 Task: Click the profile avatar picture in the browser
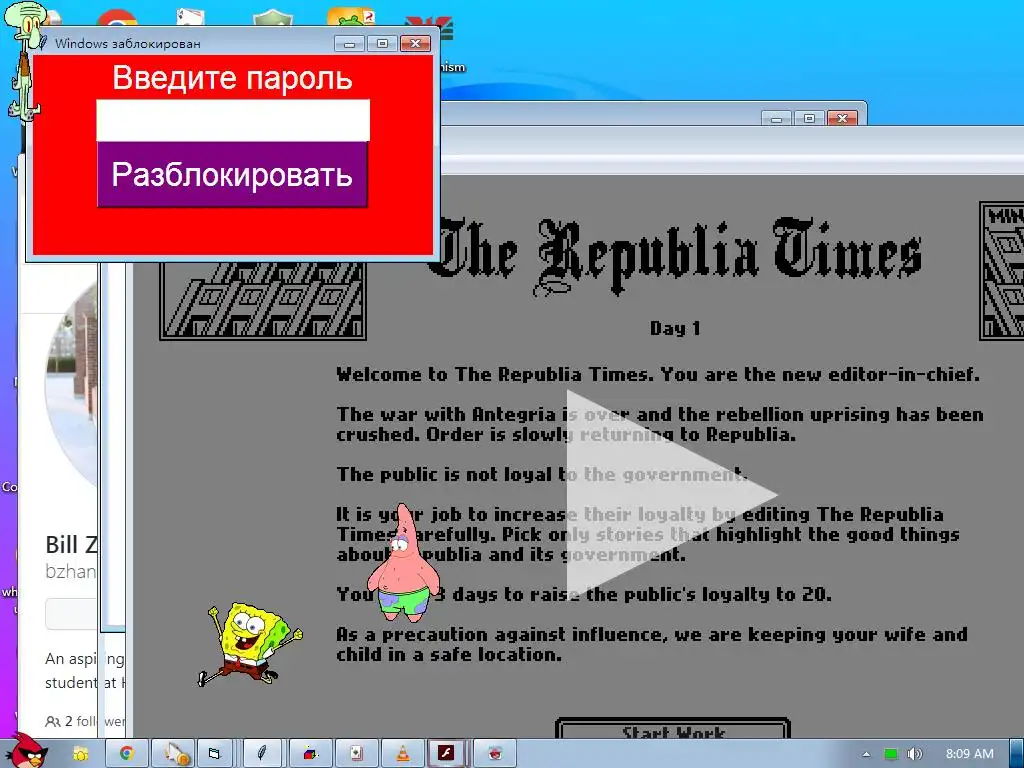[x=72, y=385]
